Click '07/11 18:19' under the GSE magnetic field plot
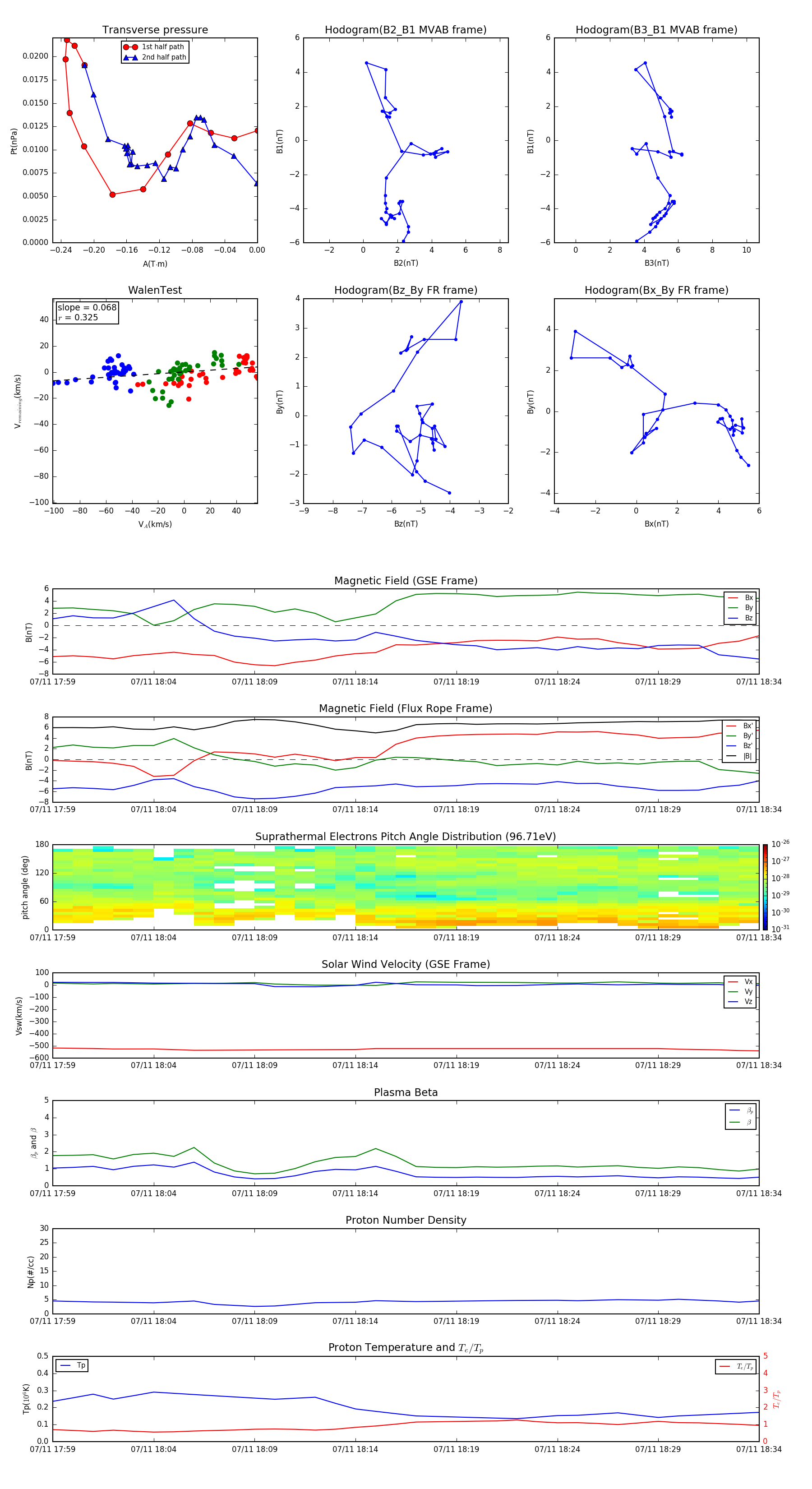The width and height of the screenshot is (812, 1489). tap(456, 681)
